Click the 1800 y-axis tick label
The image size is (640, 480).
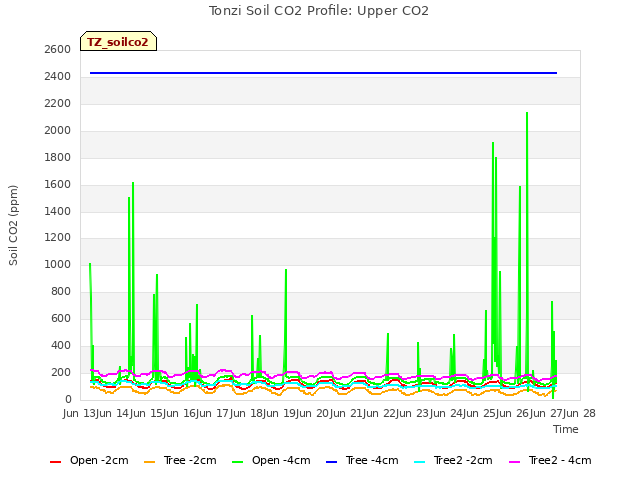click(58, 158)
